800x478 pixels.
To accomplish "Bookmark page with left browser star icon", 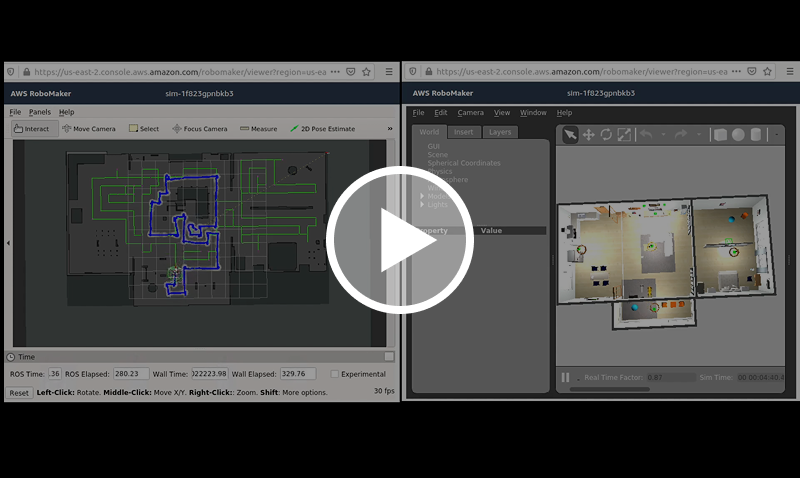I will tap(366, 72).
